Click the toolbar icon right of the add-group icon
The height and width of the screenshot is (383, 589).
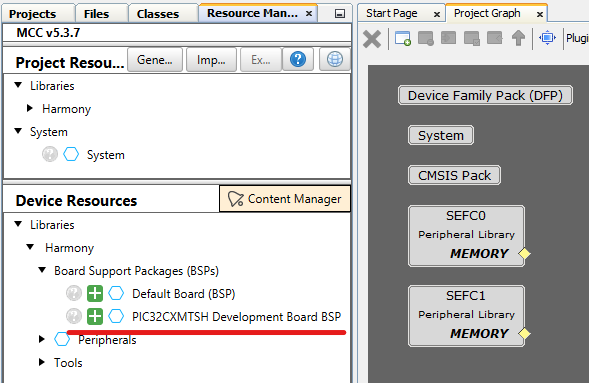426,38
